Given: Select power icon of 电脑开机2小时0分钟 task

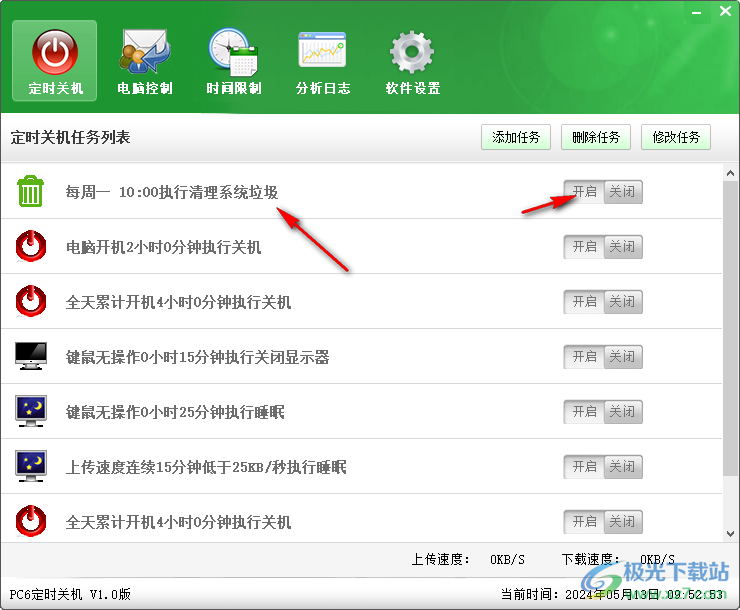Looking at the screenshot, I should click(31, 246).
